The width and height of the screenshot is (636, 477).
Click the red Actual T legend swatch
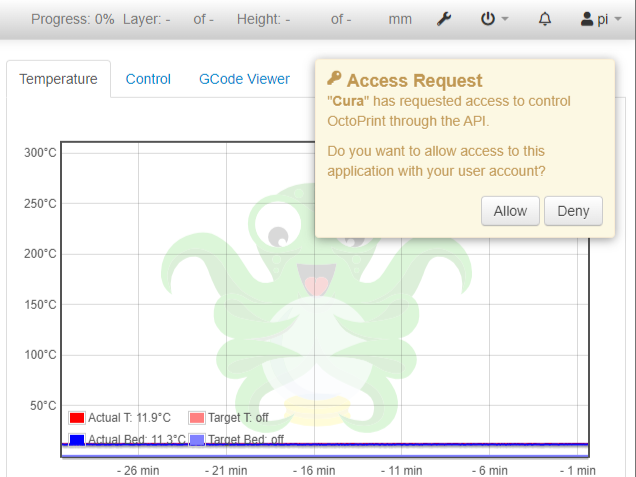[77, 418]
